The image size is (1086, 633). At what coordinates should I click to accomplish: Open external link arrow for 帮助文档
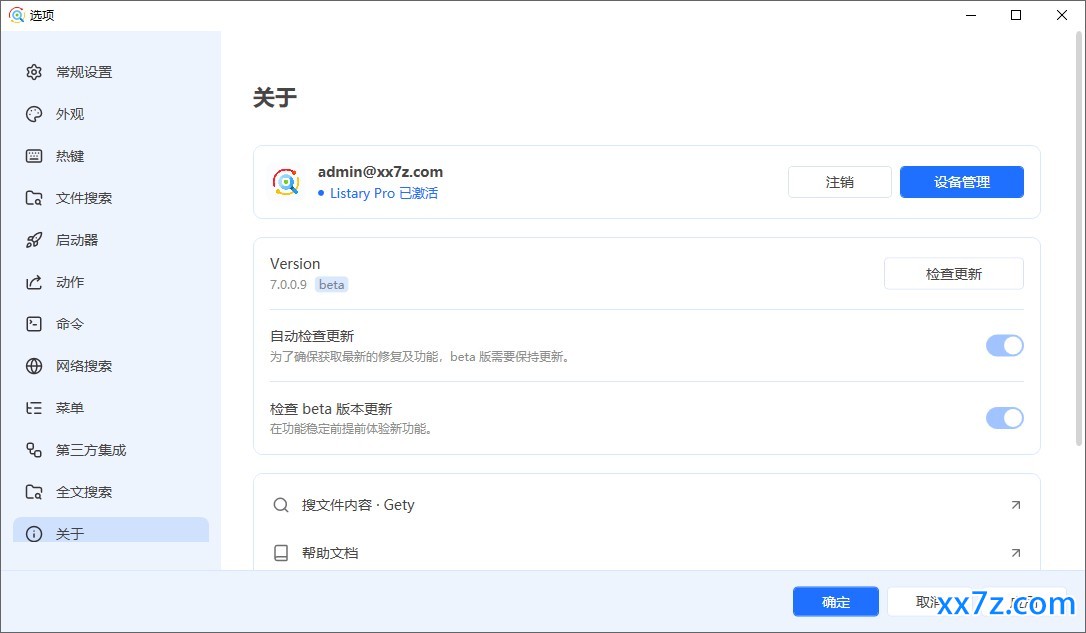1015,553
